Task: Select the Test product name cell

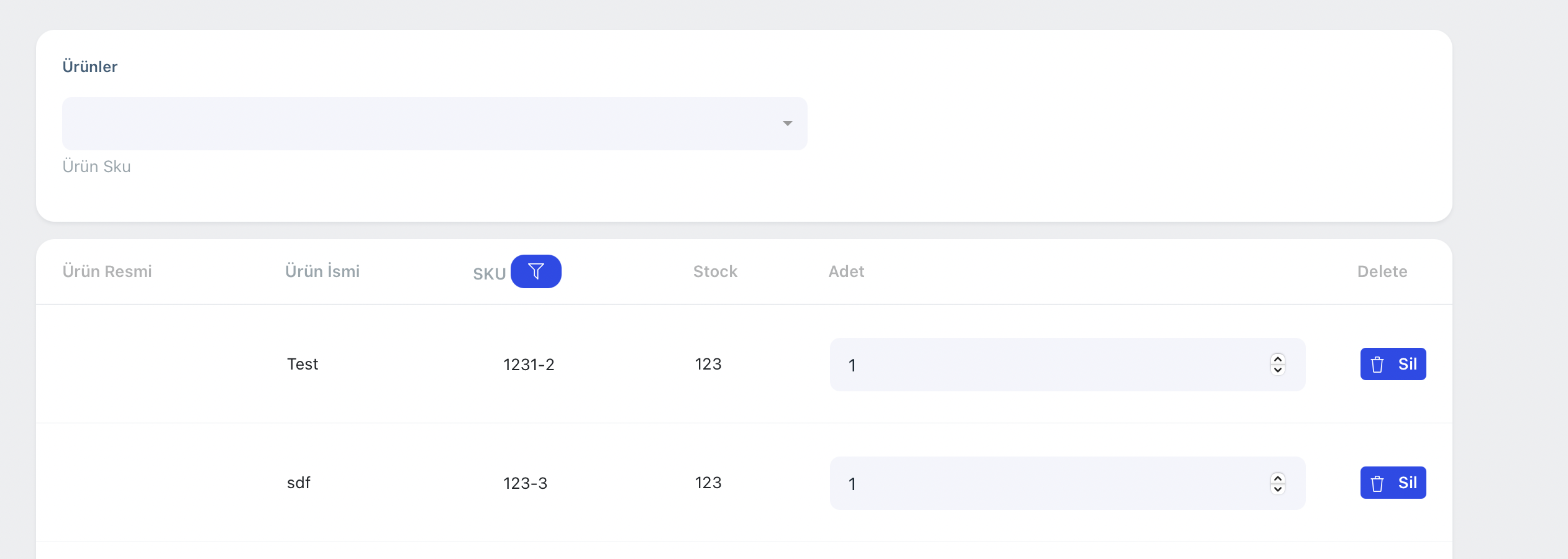Action: point(303,364)
